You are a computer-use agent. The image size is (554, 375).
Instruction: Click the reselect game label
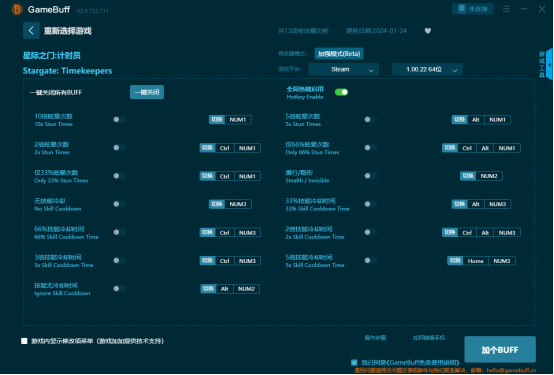[x=67, y=31]
